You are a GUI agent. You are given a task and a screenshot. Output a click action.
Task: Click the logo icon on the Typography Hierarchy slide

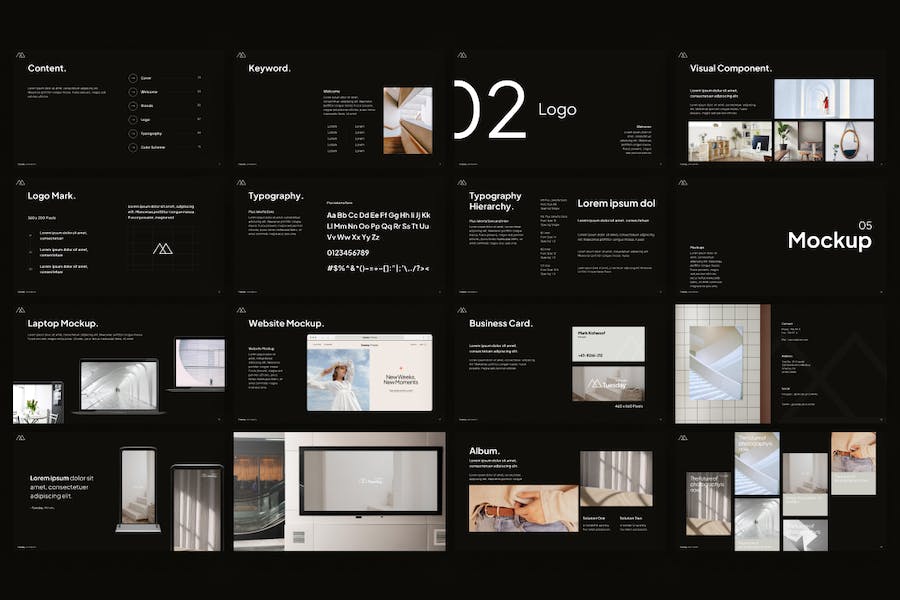(462, 183)
